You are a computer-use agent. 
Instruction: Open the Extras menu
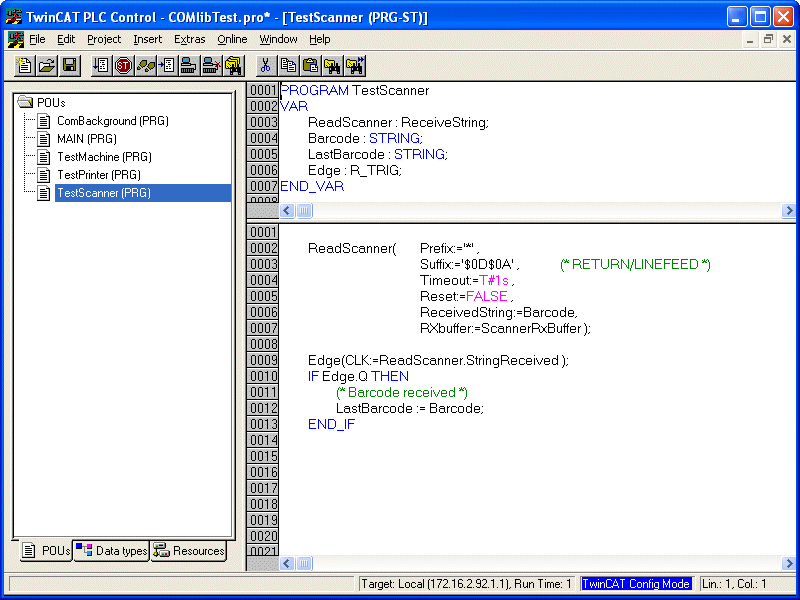point(189,39)
